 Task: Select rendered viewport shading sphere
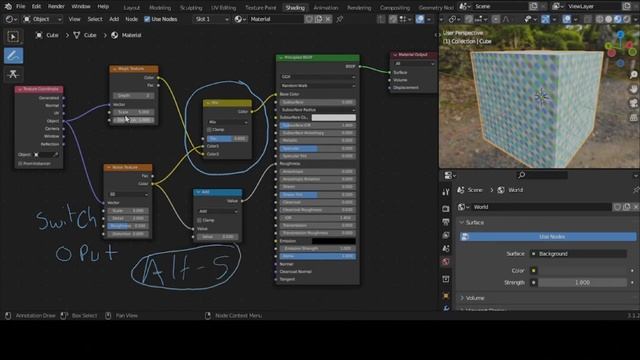tap(627, 19)
